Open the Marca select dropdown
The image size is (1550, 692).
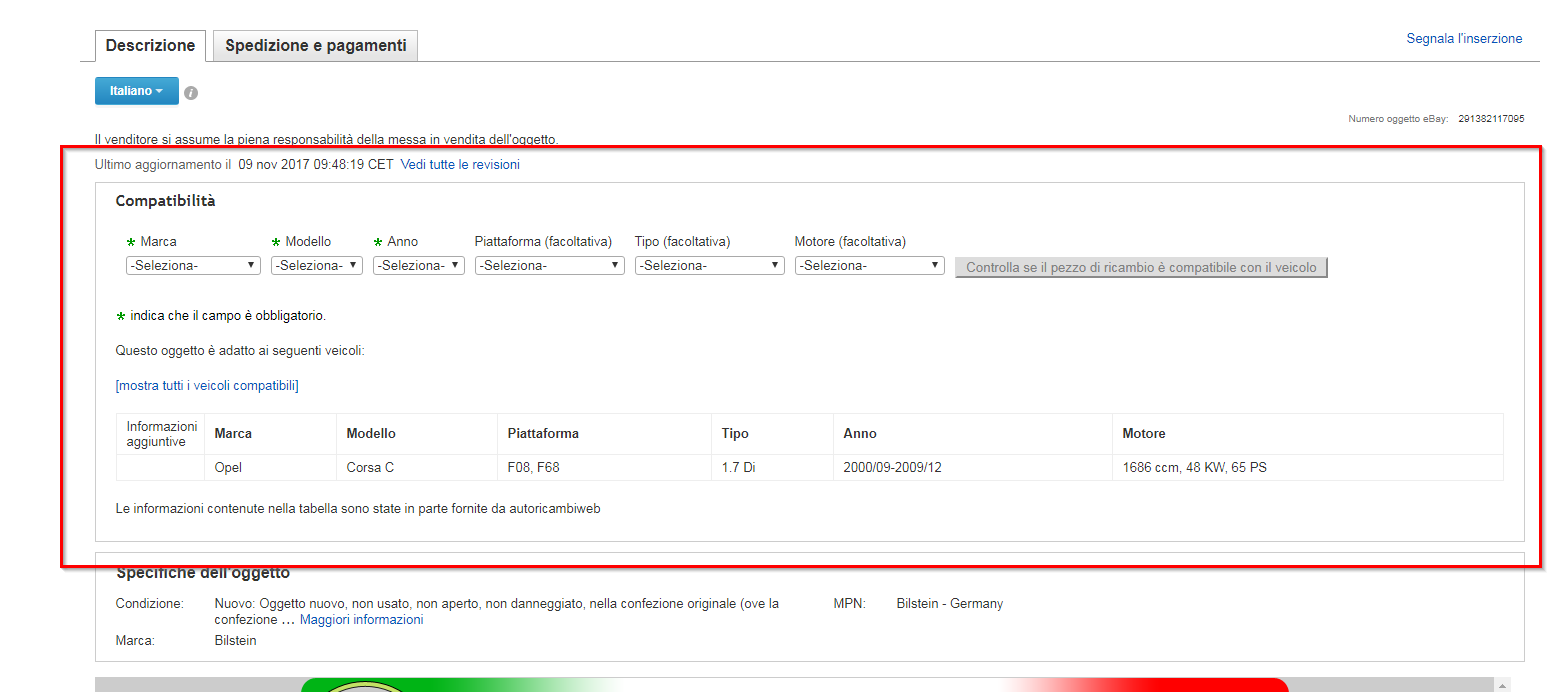tap(193, 266)
